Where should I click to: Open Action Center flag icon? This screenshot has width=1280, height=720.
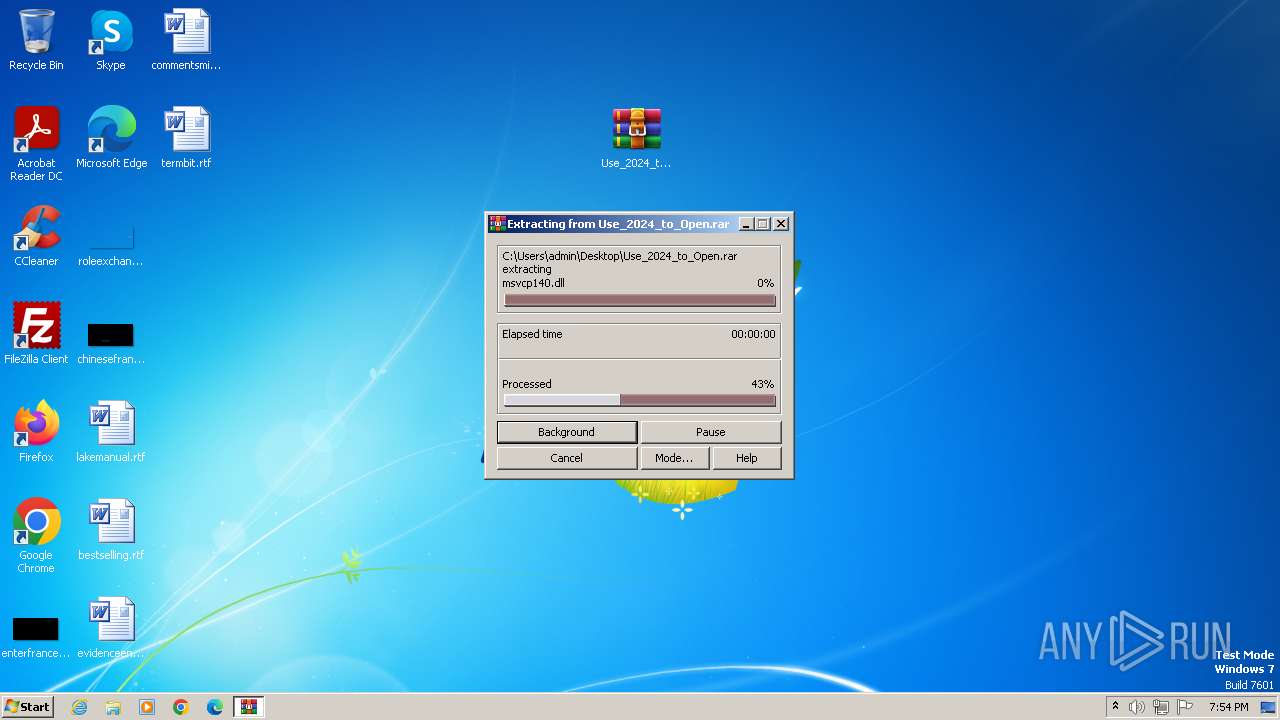click(x=1185, y=707)
